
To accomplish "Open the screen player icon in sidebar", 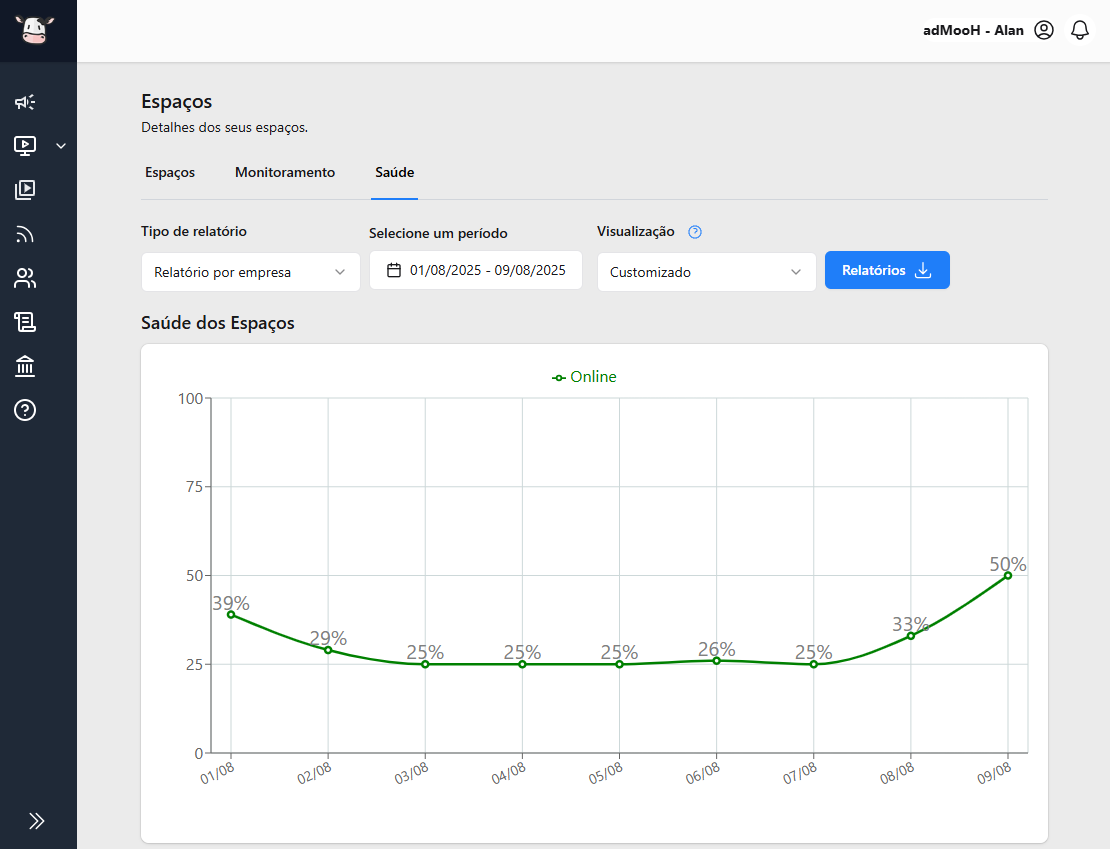I will (25, 146).
